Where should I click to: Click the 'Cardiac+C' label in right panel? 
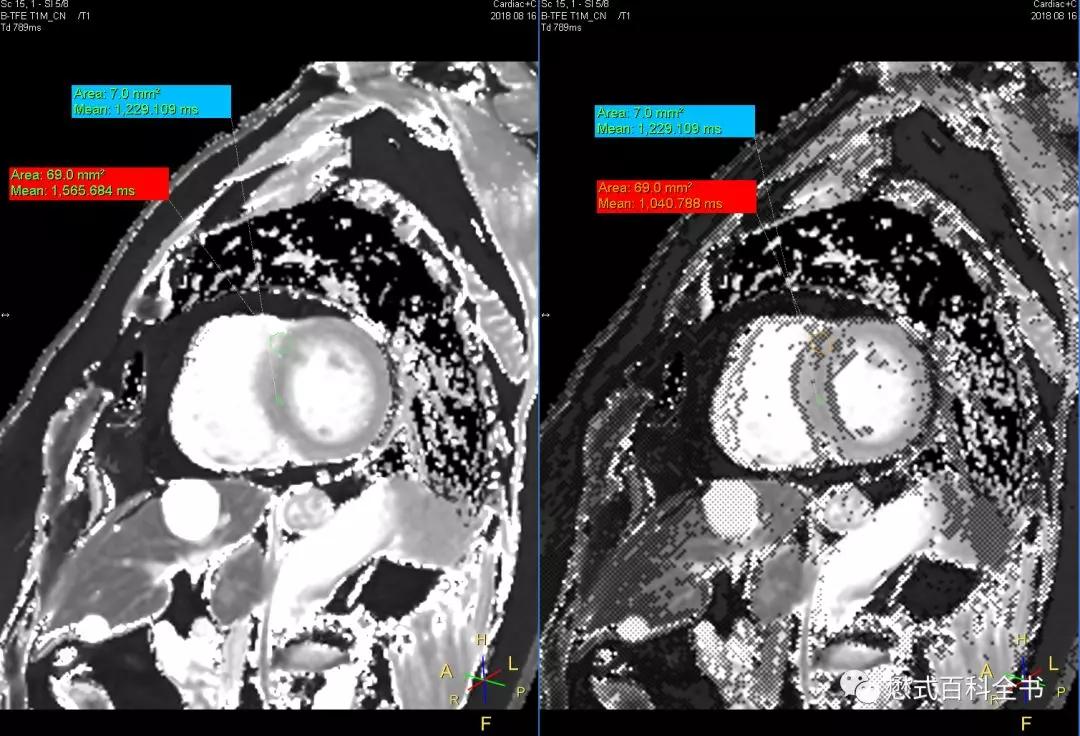[1056, 4]
